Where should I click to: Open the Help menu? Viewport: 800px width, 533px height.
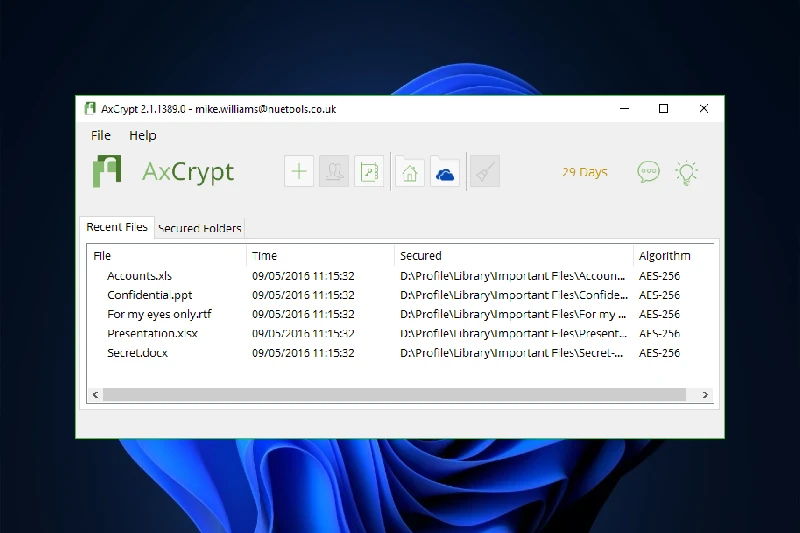click(142, 136)
